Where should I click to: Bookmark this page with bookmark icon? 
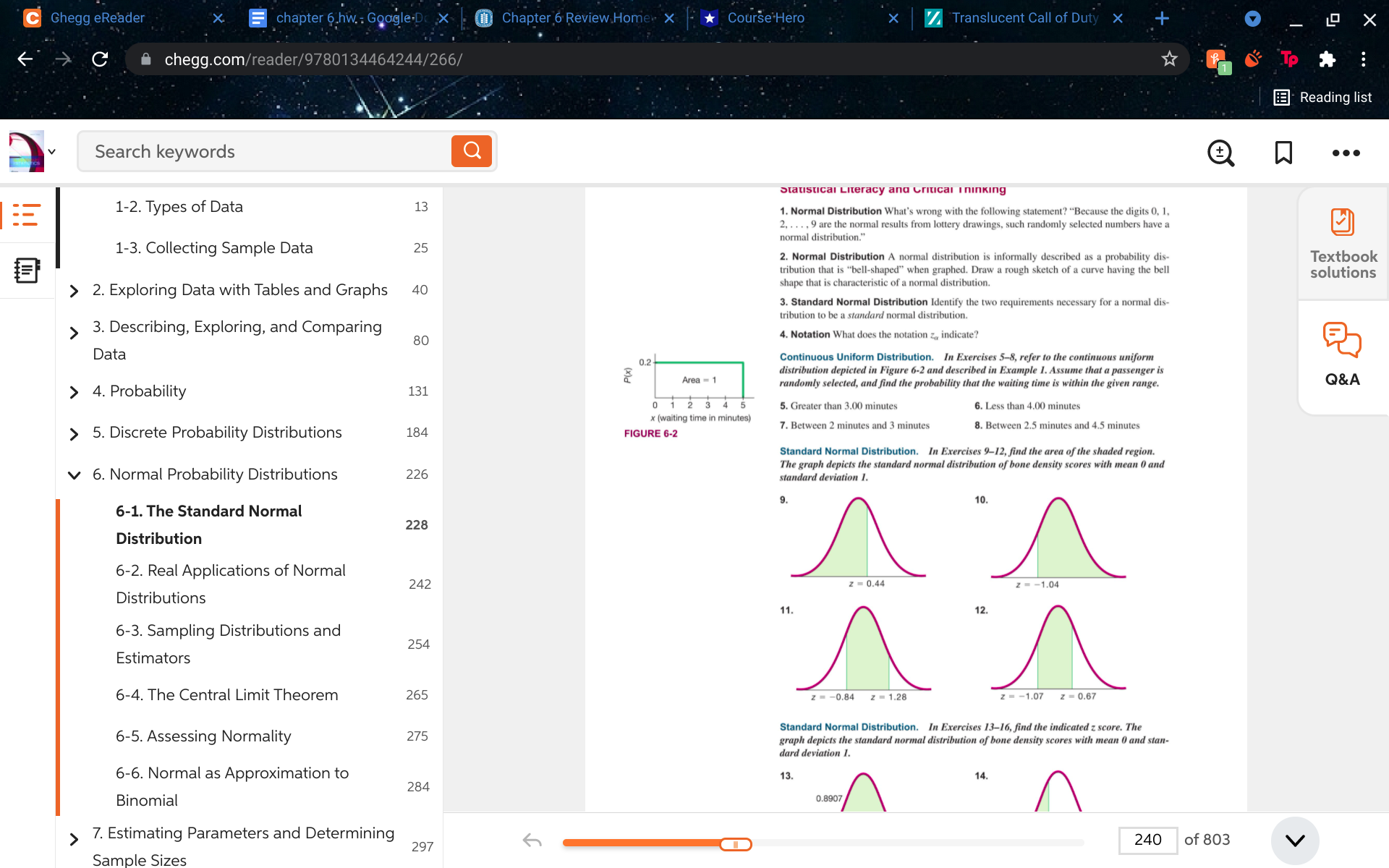(x=1283, y=153)
